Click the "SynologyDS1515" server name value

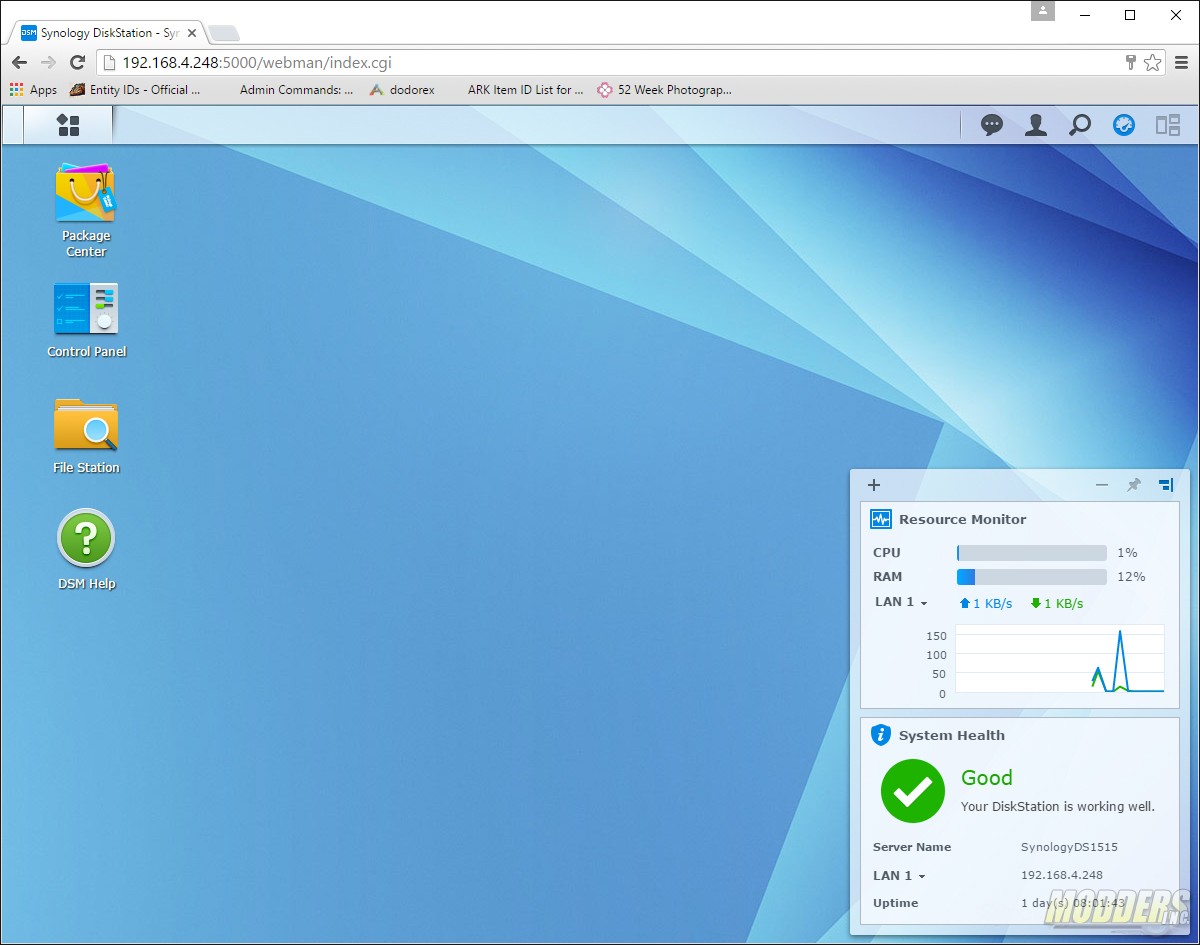coord(1069,847)
